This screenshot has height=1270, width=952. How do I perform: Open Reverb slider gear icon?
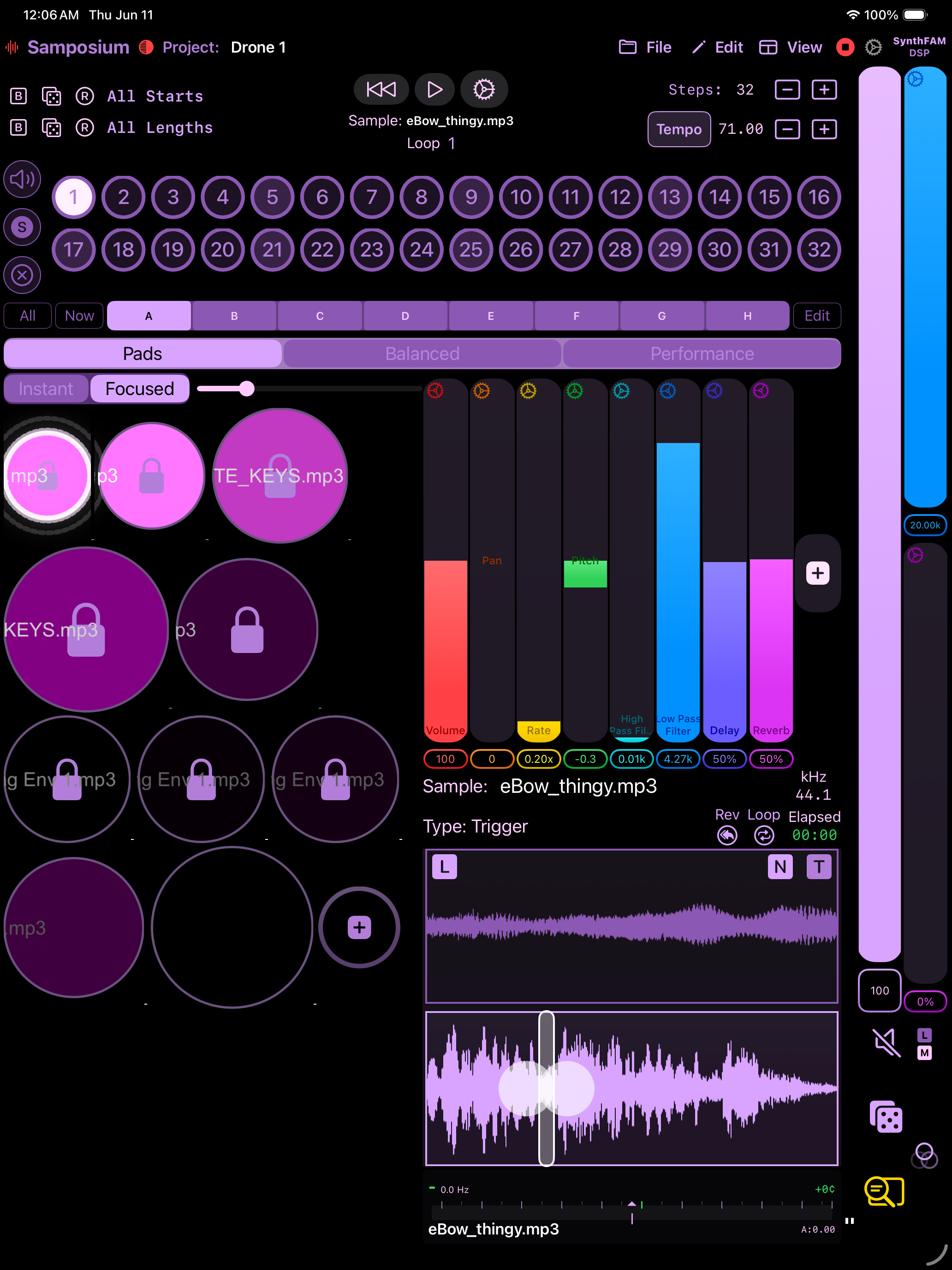pos(760,391)
